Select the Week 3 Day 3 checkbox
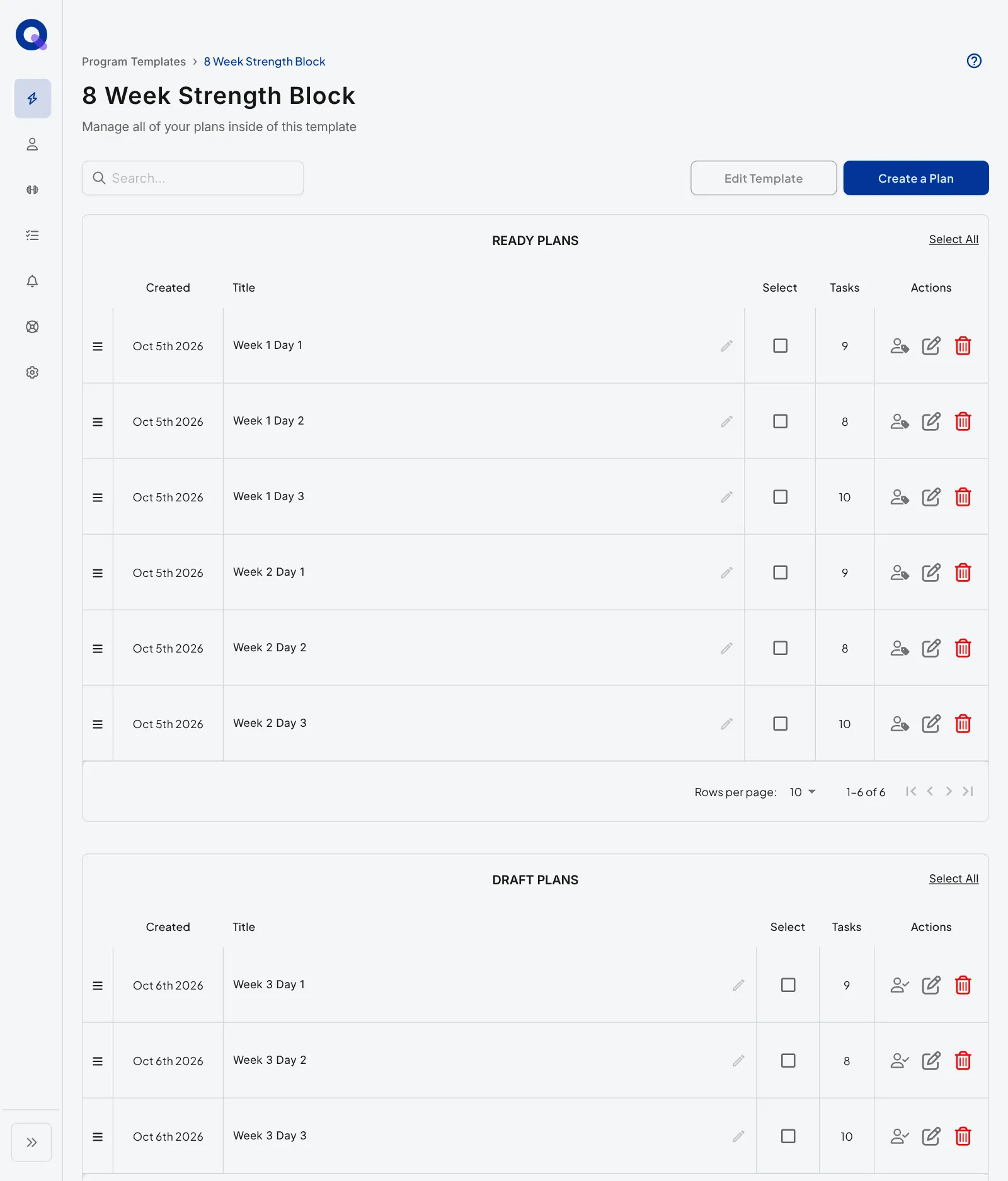The width and height of the screenshot is (1008, 1181). coord(788,1136)
